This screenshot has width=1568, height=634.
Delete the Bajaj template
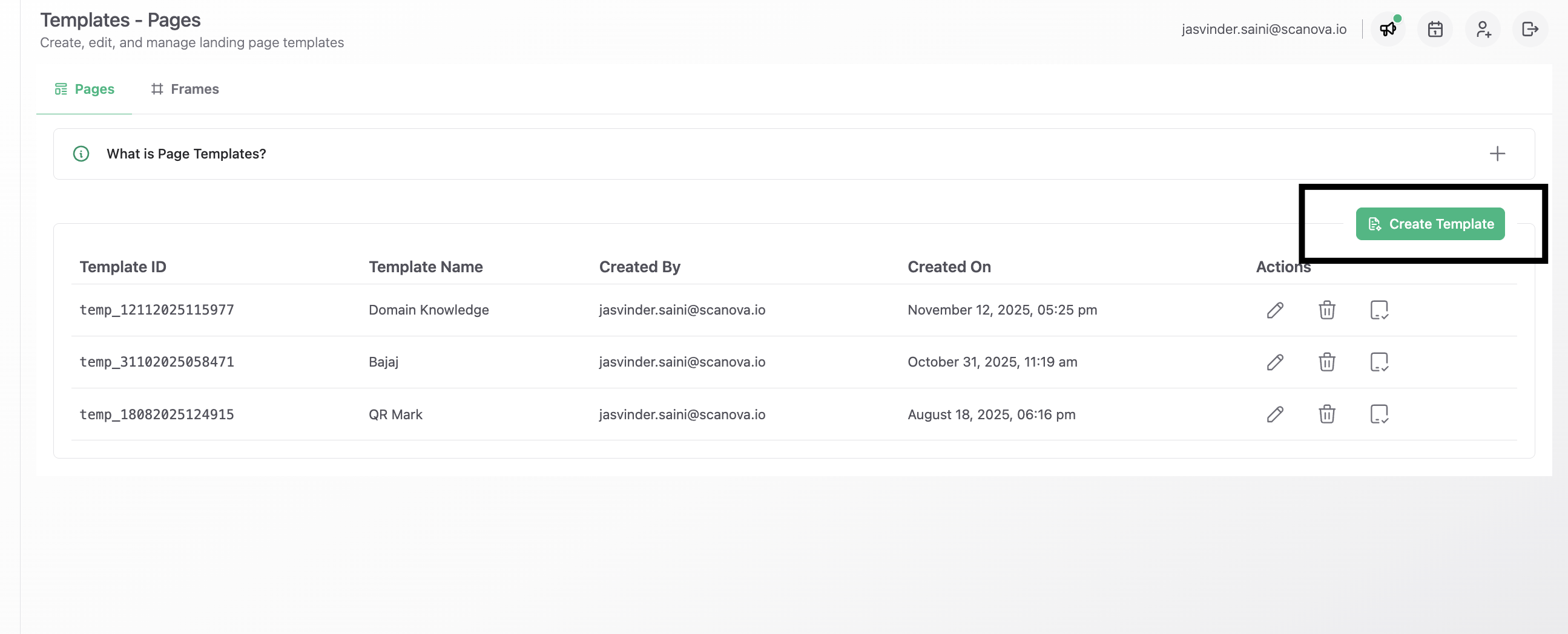pyautogui.click(x=1327, y=362)
